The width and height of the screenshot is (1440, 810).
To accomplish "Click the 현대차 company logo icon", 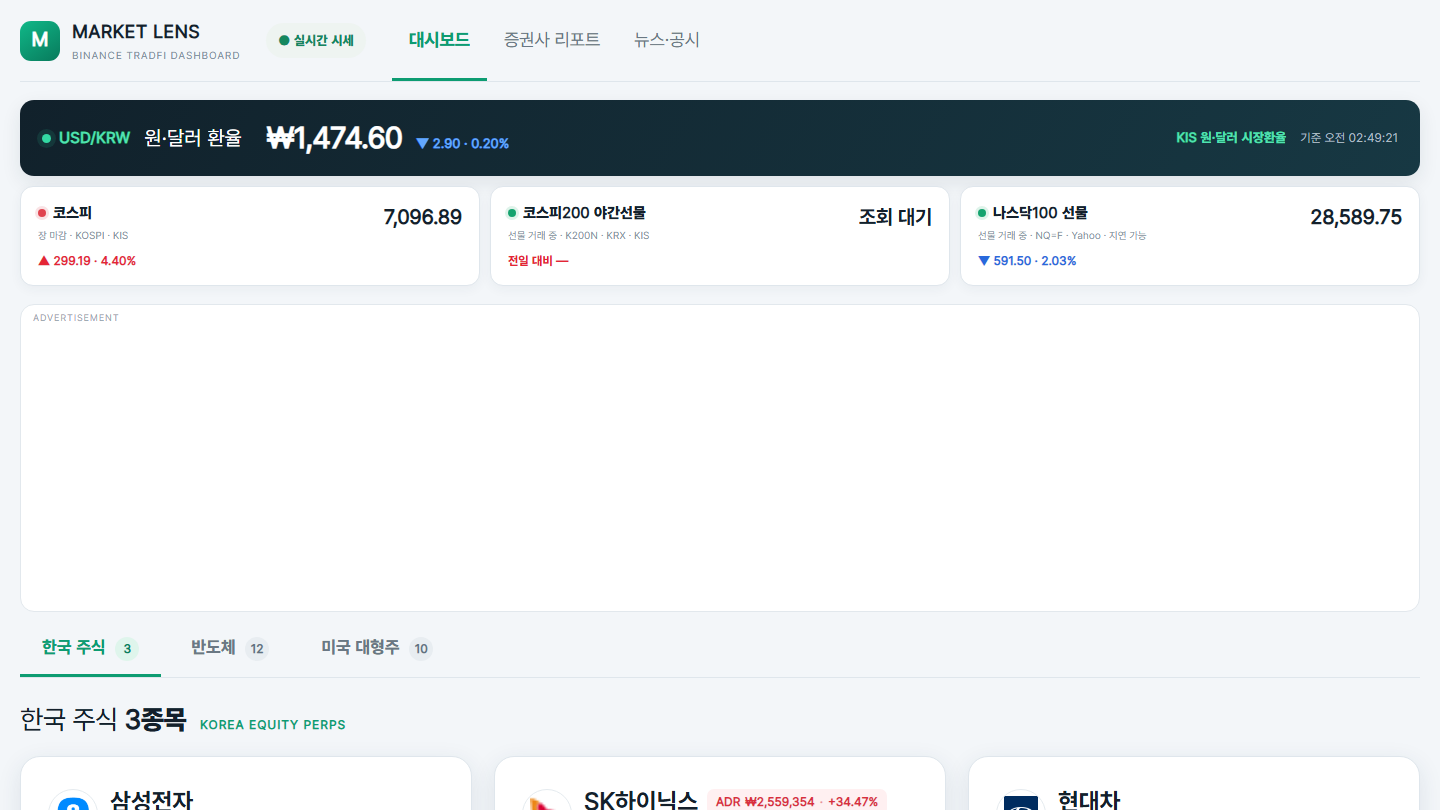I will [1021, 802].
